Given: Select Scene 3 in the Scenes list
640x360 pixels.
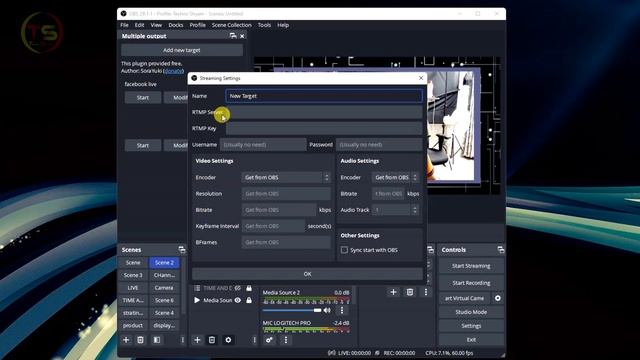Looking at the screenshot, I should coord(133,275).
